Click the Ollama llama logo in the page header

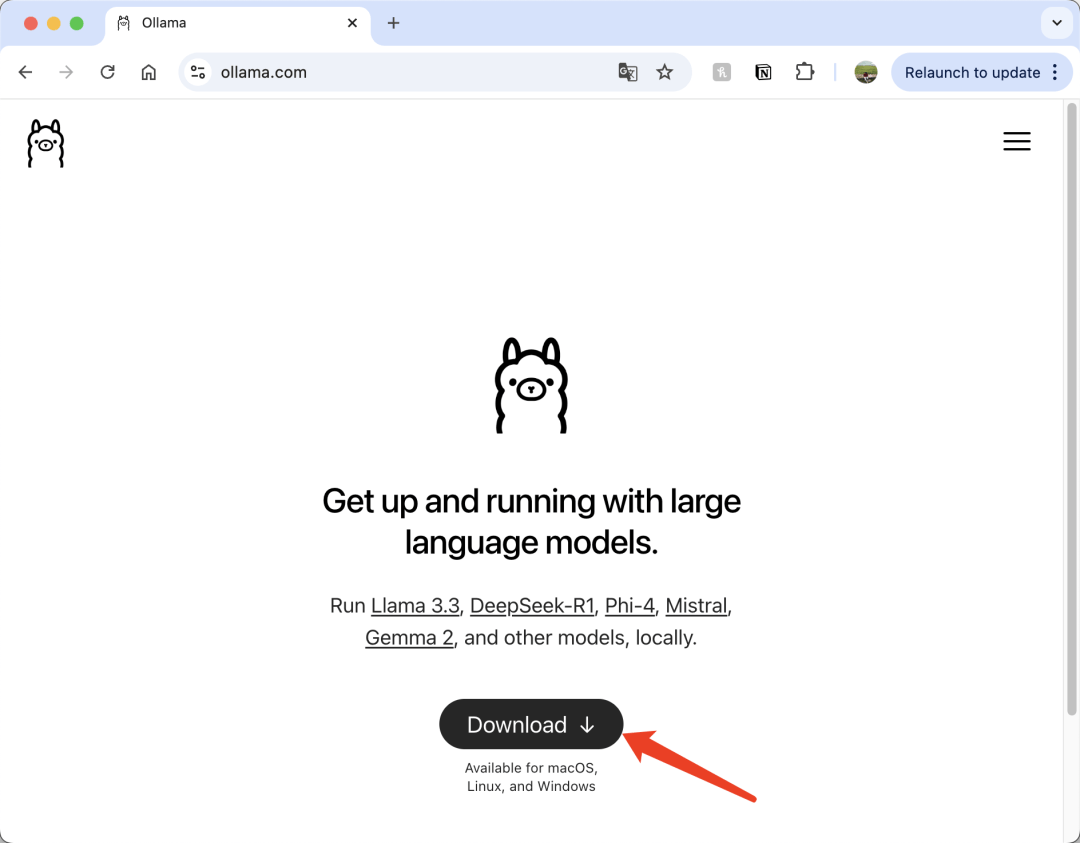45,143
